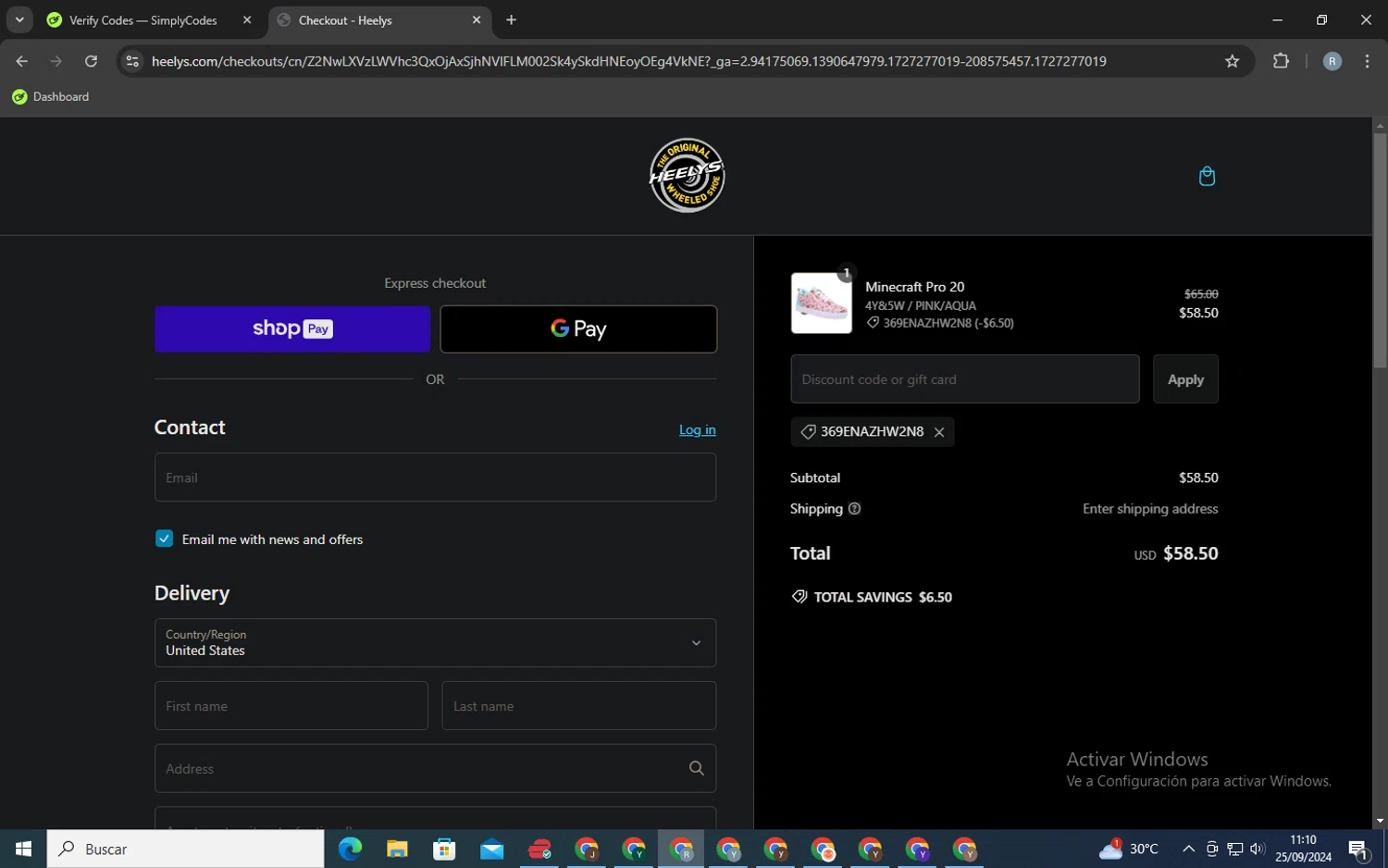Focus the Discount code or gift card field
This screenshot has height=868, width=1388.
pos(965,379)
